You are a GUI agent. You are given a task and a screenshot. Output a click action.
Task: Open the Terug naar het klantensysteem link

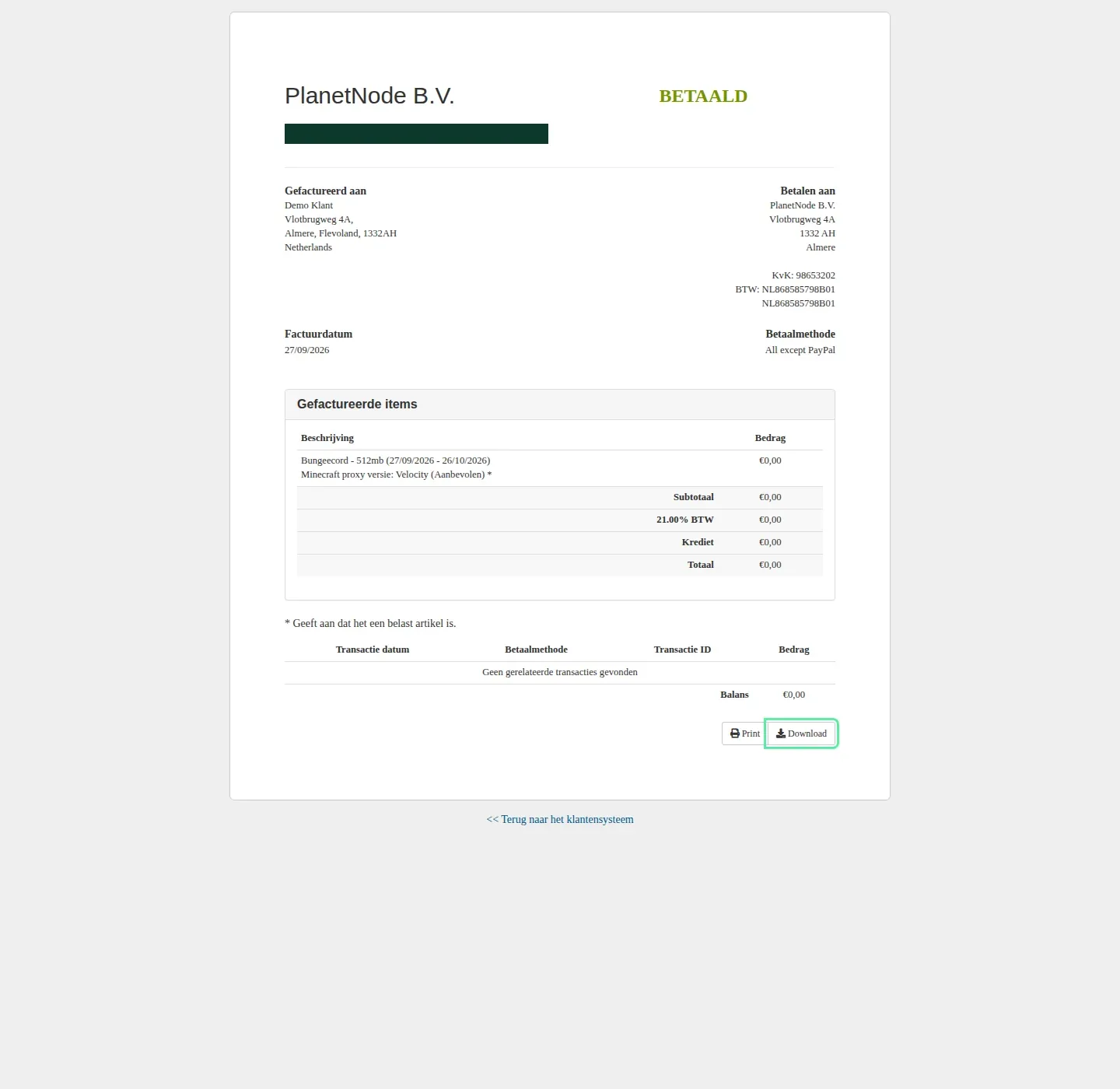point(560,819)
